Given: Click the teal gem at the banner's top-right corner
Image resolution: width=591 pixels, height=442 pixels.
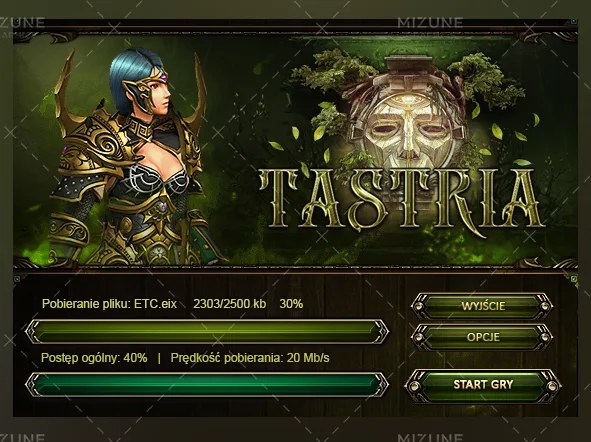Looking at the screenshot, I should click(x=574, y=21).
